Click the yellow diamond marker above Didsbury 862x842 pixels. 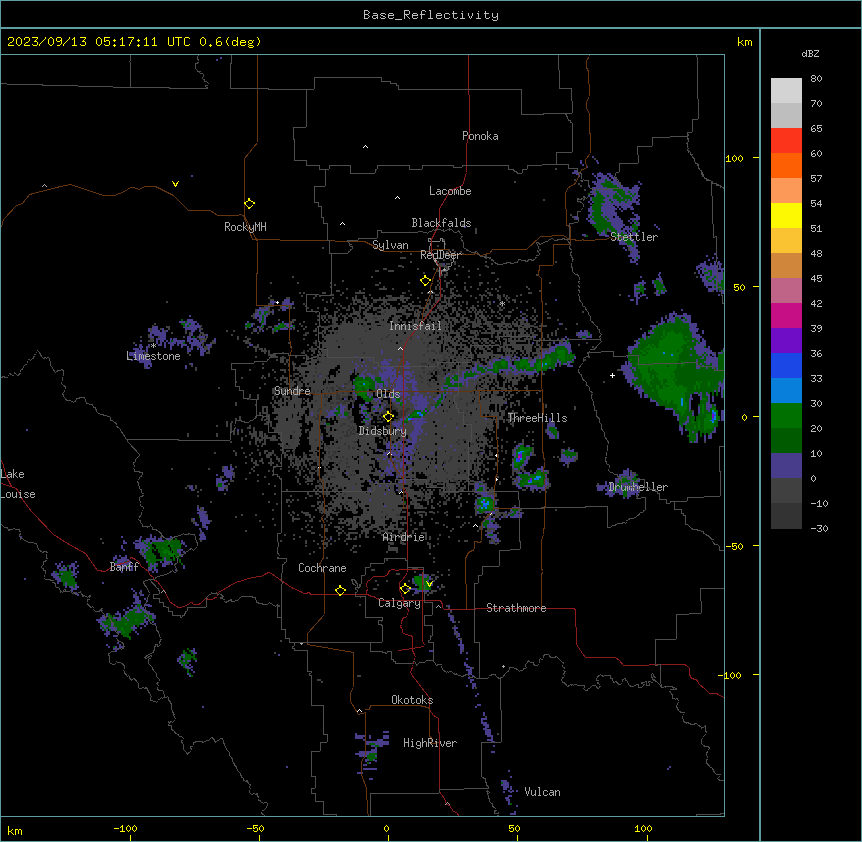click(x=388, y=417)
